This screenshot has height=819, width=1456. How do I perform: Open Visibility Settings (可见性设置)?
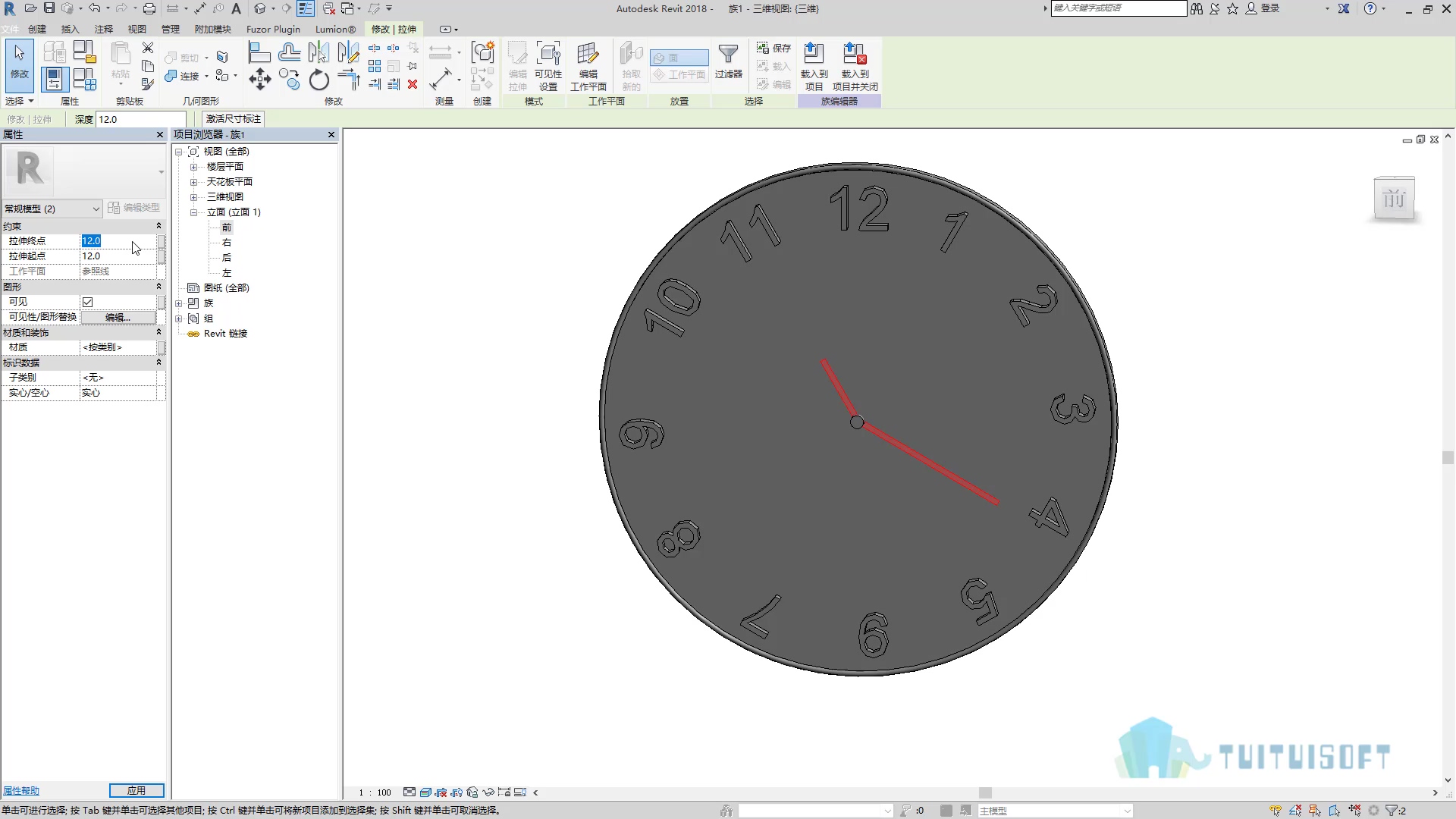(x=548, y=66)
